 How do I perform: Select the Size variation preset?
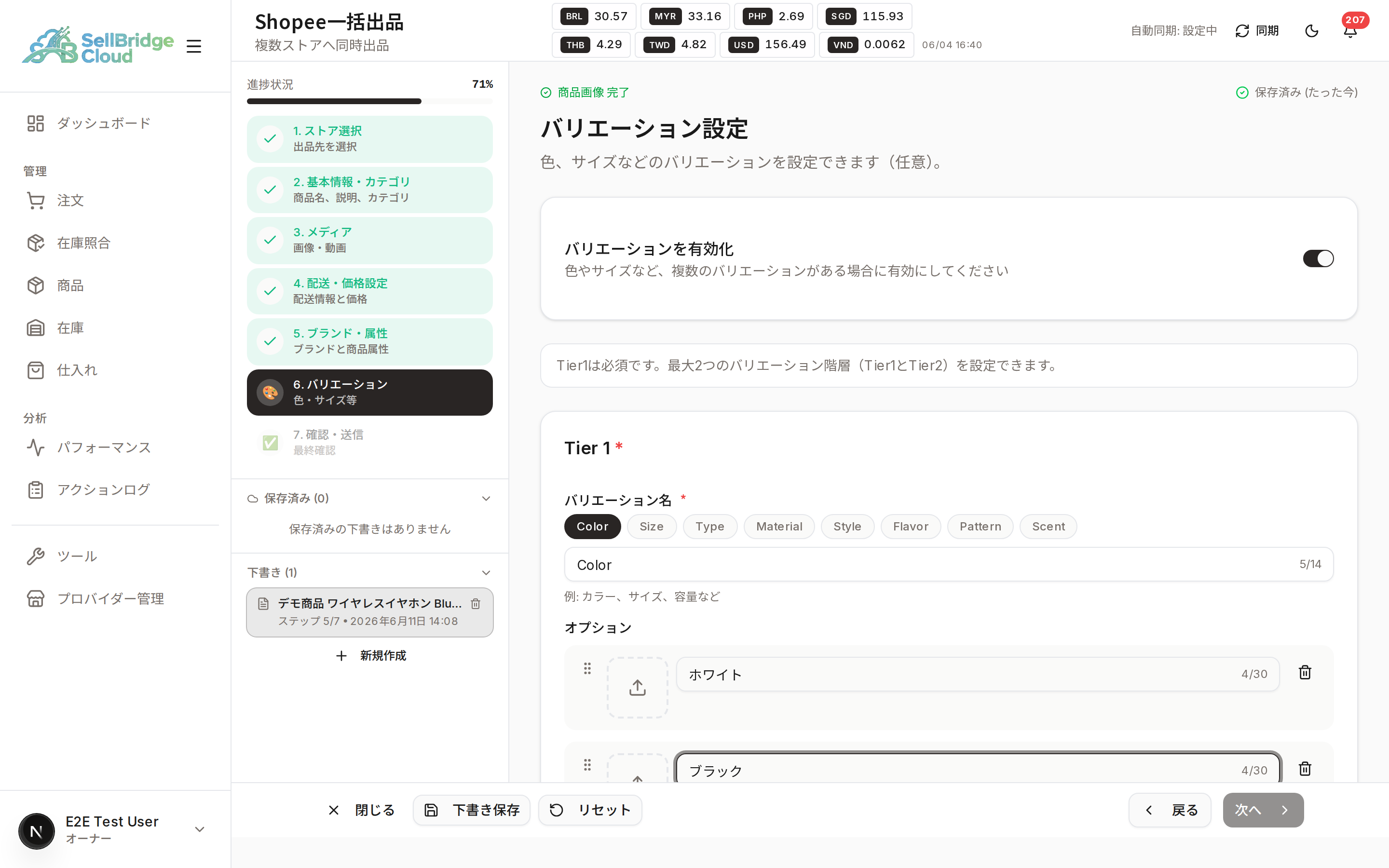(x=652, y=527)
